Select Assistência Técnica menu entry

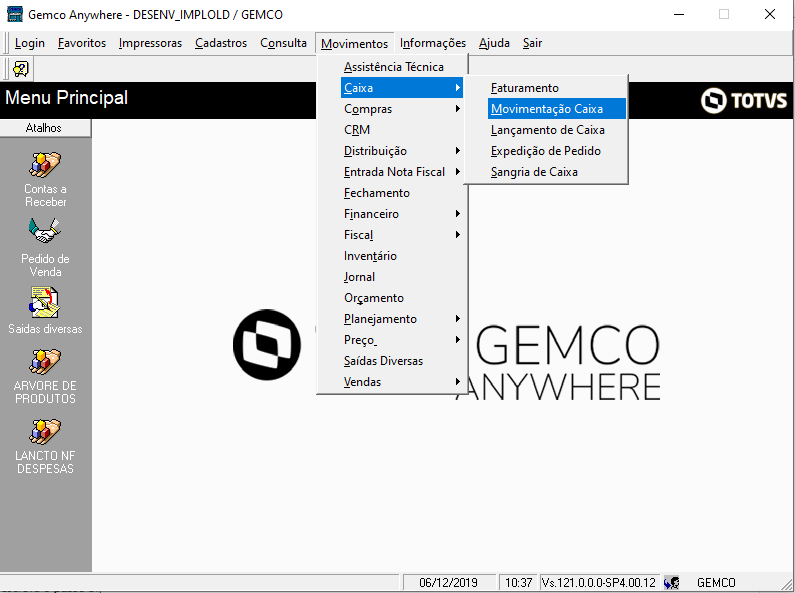(392, 67)
